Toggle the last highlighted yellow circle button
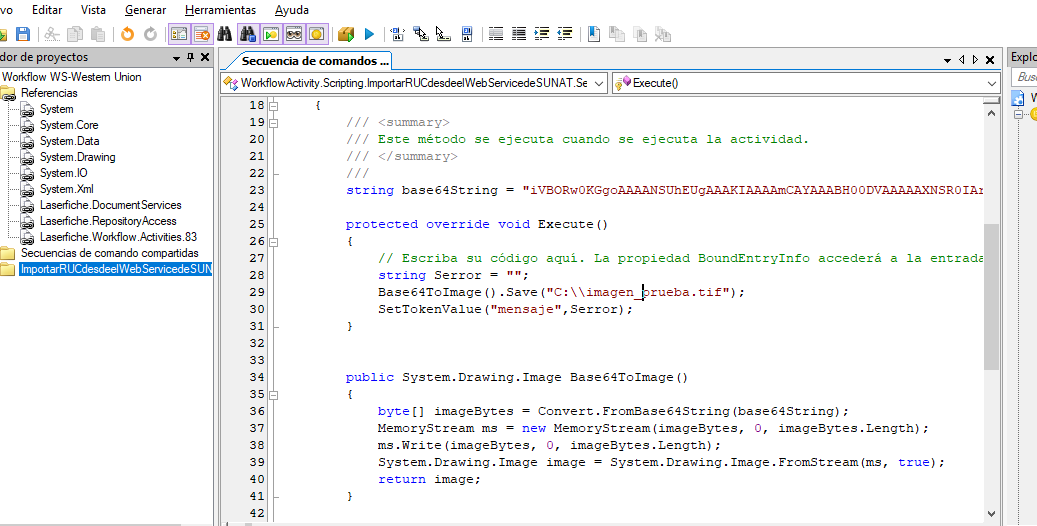The height and width of the screenshot is (526, 1037). 316,34
